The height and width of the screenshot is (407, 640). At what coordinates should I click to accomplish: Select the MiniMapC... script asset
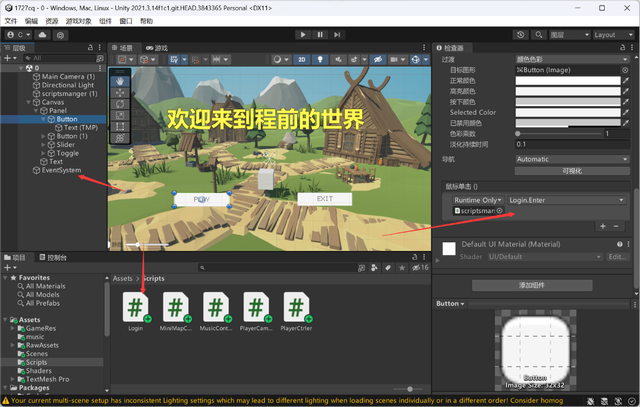(176, 311)
